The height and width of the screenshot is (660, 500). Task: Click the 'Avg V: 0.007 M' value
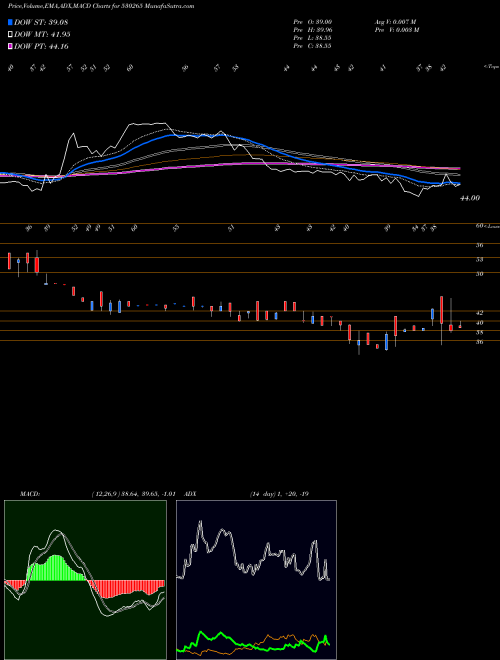[395, 22]
